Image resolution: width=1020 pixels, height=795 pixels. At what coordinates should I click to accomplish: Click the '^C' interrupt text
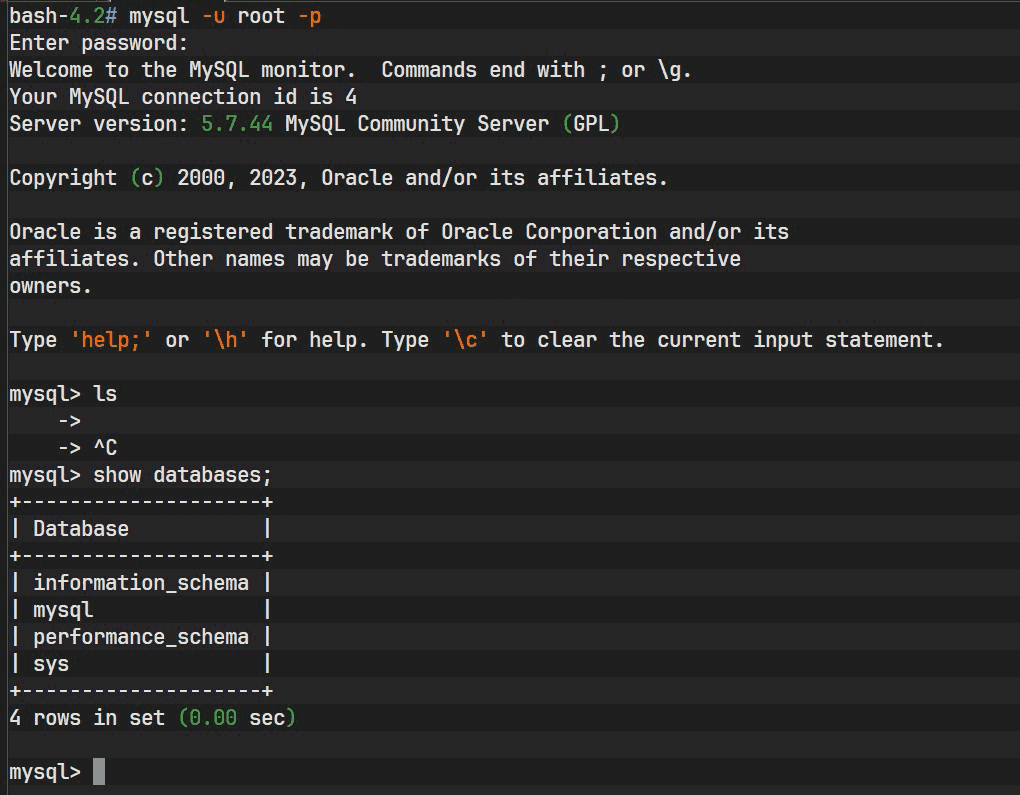pyautogui.click(x=105, y=448)
